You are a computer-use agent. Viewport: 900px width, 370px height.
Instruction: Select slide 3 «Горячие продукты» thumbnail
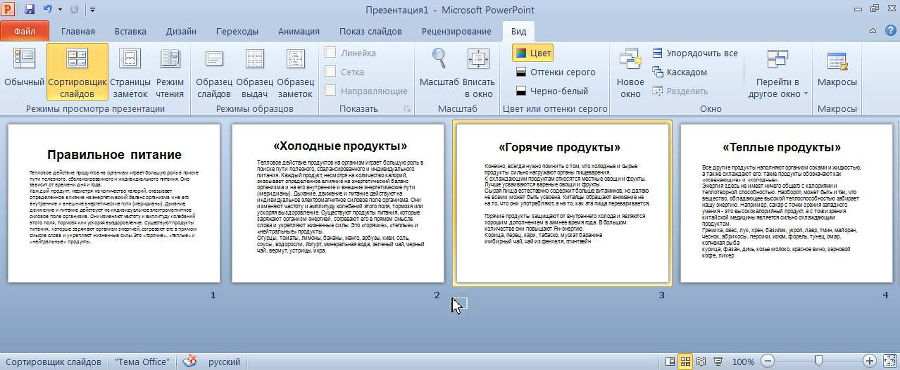(562, 203)
